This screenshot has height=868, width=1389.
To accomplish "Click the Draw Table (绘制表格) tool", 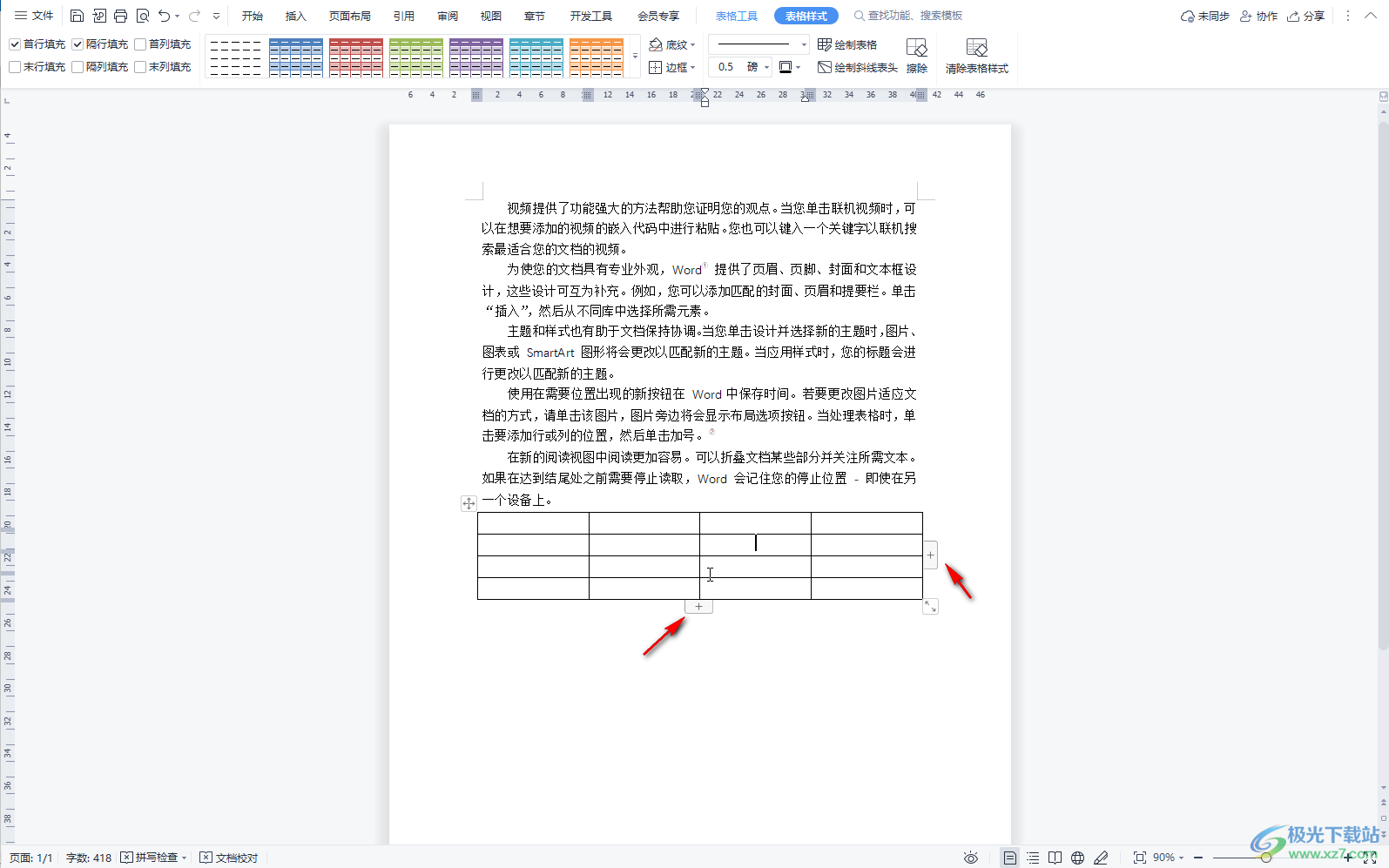I will click(x=847, y=44).
